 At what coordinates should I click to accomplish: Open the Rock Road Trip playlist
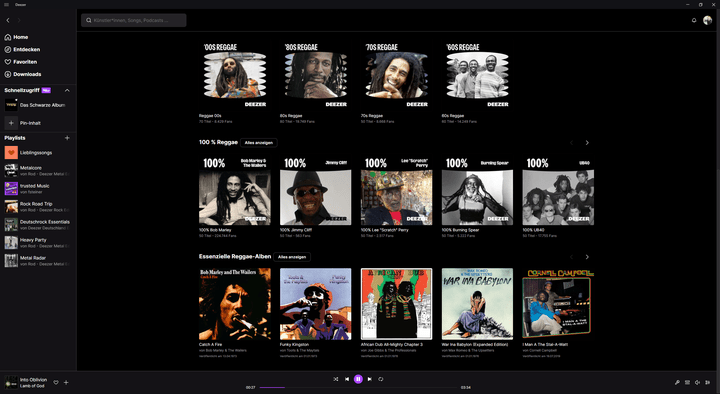point(37,206)
